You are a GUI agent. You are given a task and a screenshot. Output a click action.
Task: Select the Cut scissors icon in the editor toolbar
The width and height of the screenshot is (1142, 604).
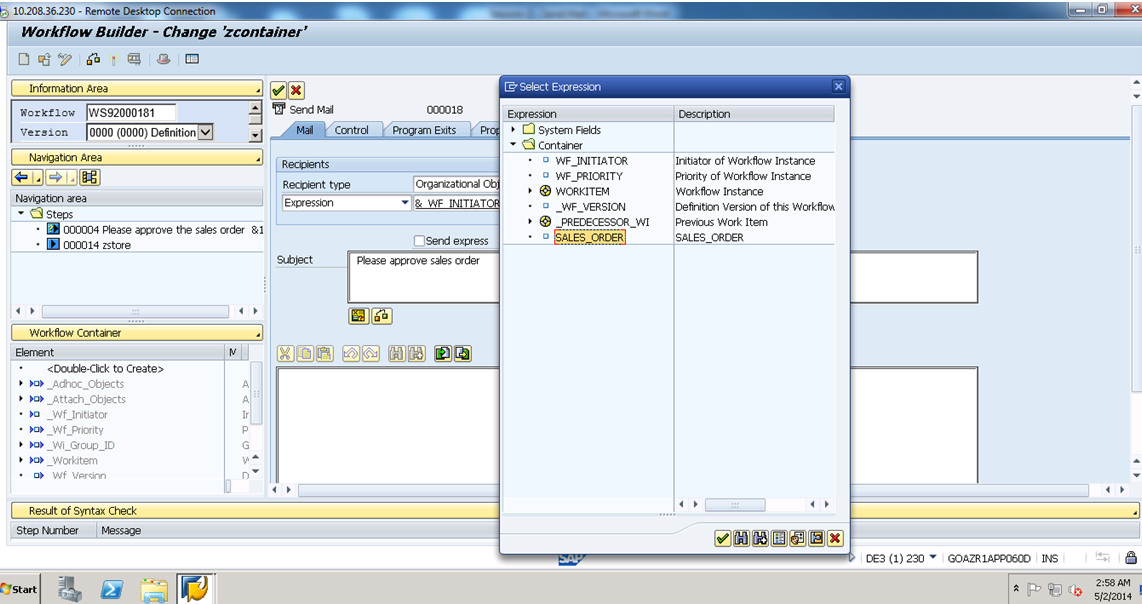pos(285,353)
